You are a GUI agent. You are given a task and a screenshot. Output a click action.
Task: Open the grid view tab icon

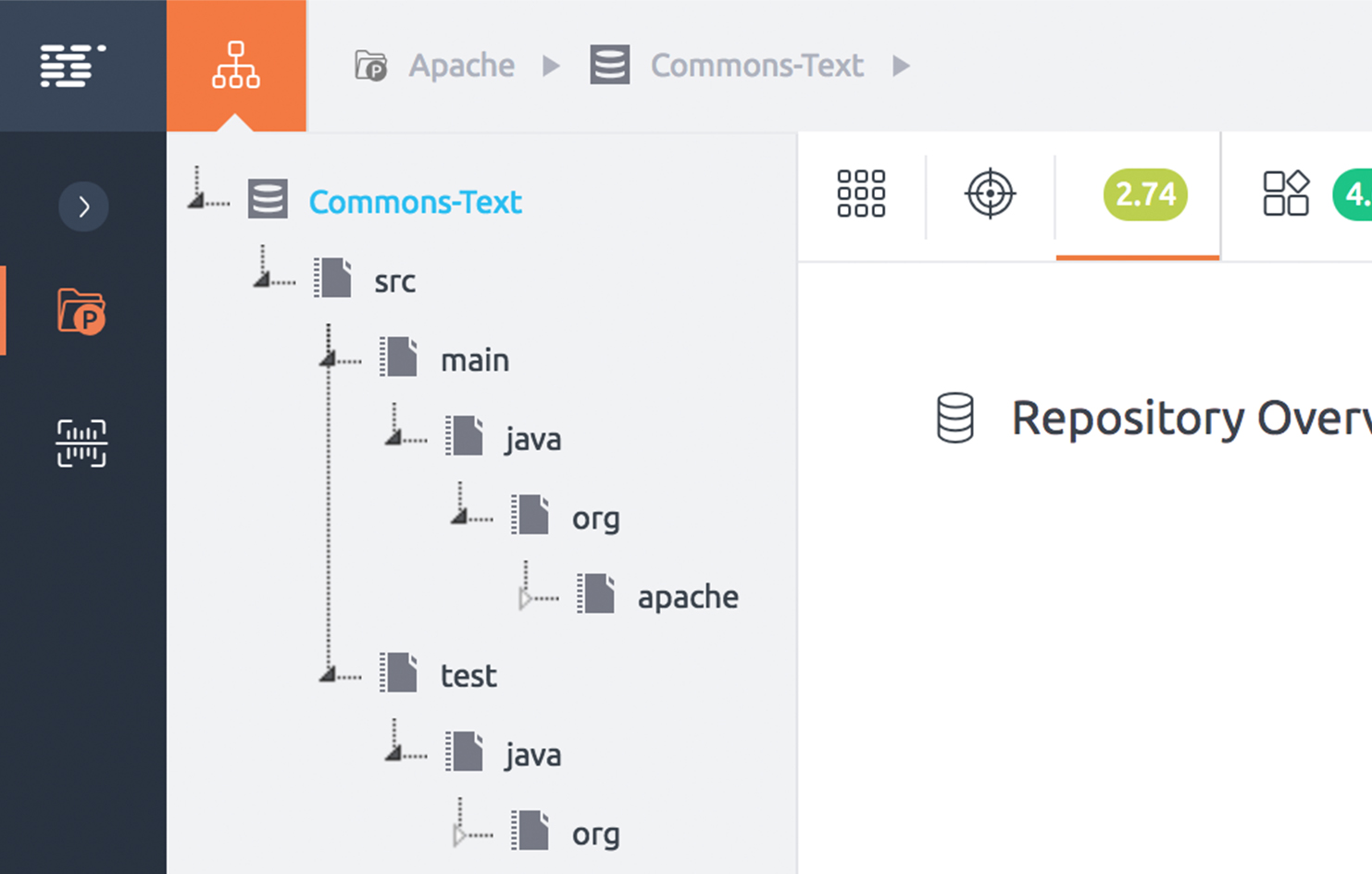(x=861, y=194)
